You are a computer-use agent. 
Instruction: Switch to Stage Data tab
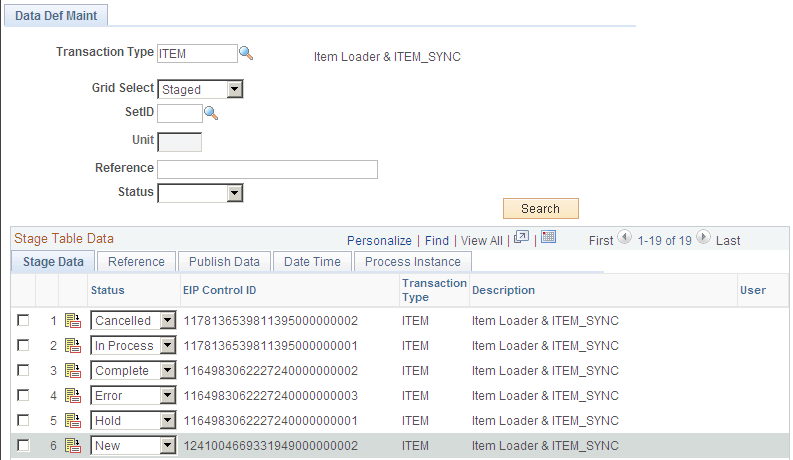tap(53, 261)
